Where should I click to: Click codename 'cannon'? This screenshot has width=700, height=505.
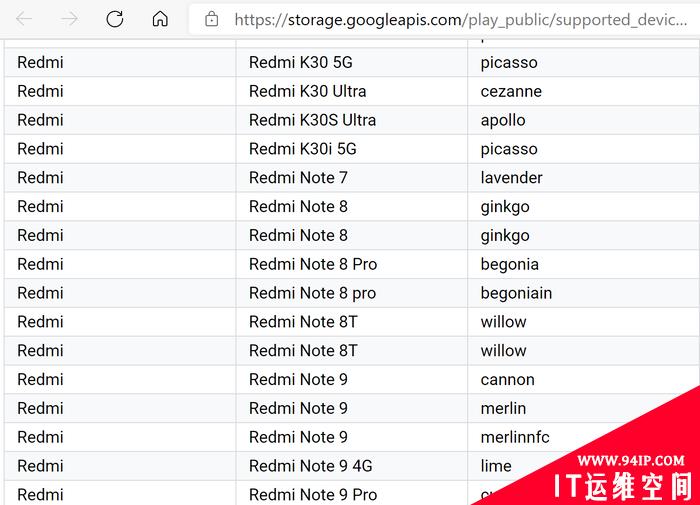point(508,380)
